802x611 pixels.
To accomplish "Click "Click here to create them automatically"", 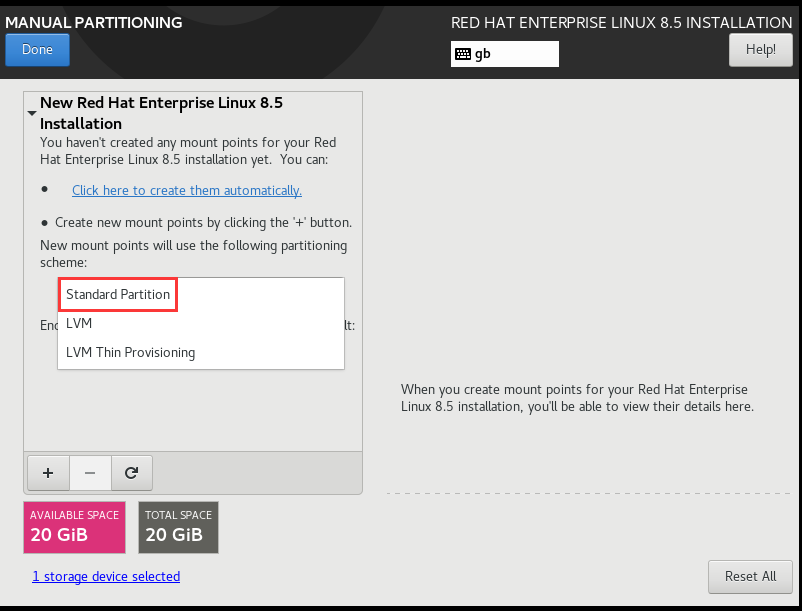I will tap(186, 190).
